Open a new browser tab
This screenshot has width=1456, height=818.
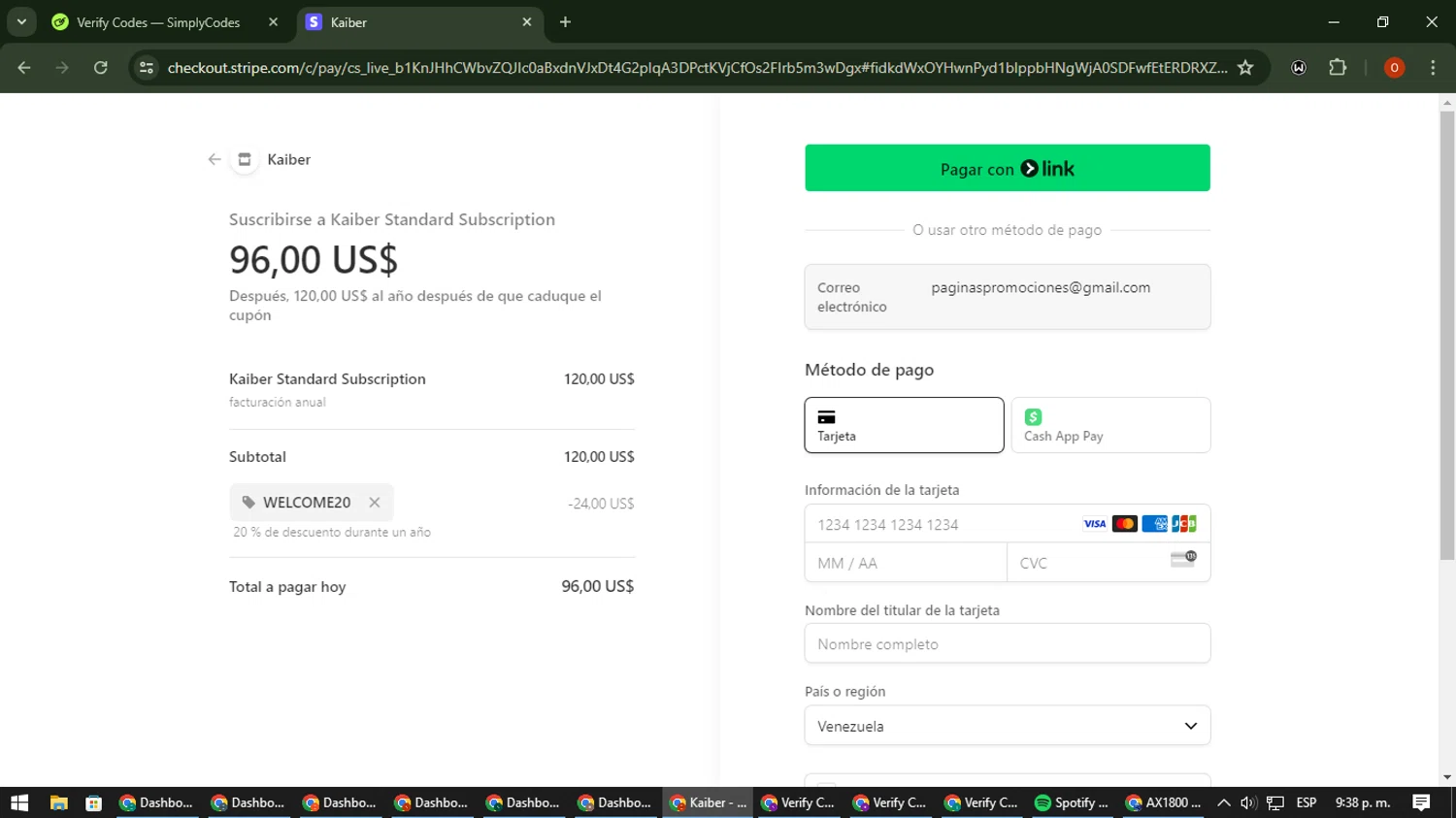pos(565,22)
